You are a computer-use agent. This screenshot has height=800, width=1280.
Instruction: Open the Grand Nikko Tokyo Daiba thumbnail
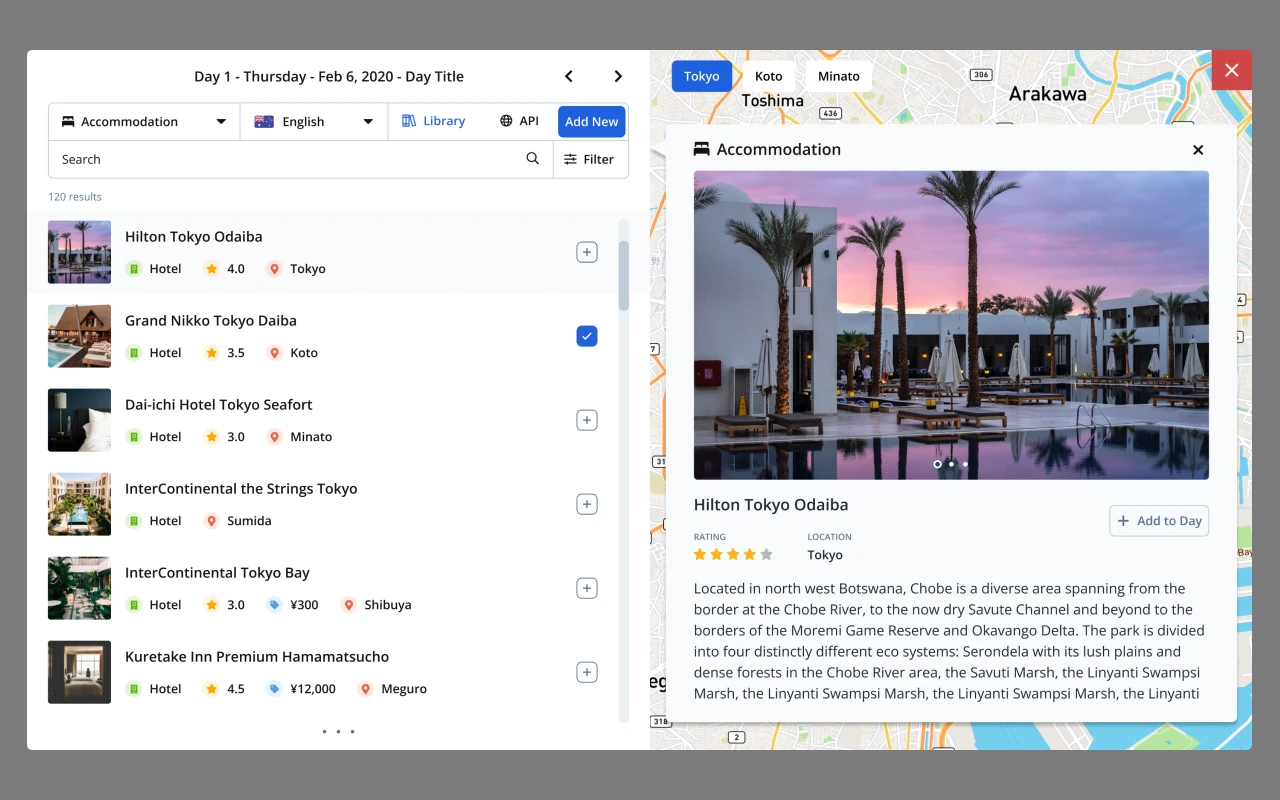pos(79,336)
